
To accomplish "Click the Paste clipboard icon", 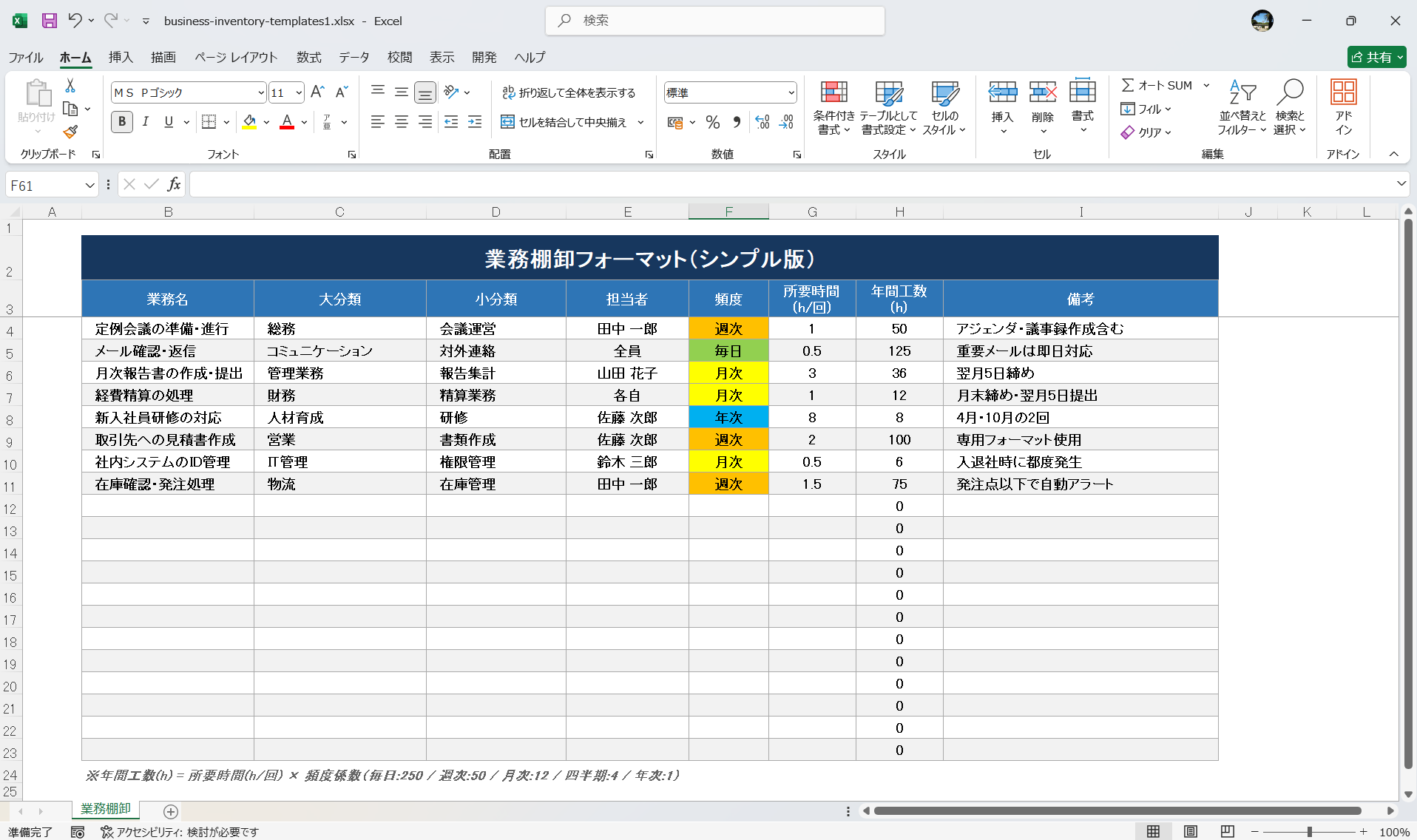I will 37,95.
